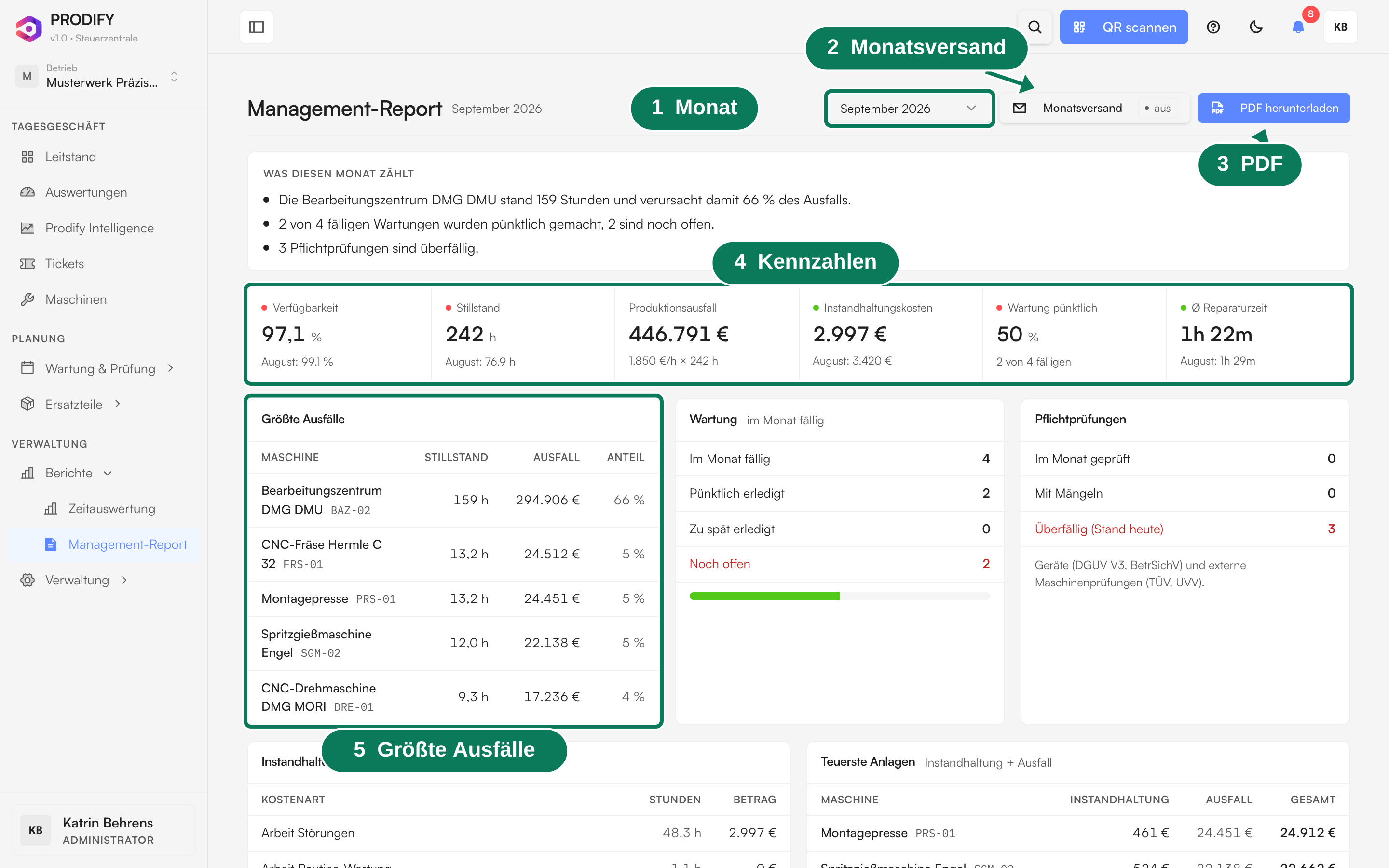The width and height of the screenshot is (1389, 868).
Task: Click the 'Noch offen' maintenance row
Action: click(840, 564)
